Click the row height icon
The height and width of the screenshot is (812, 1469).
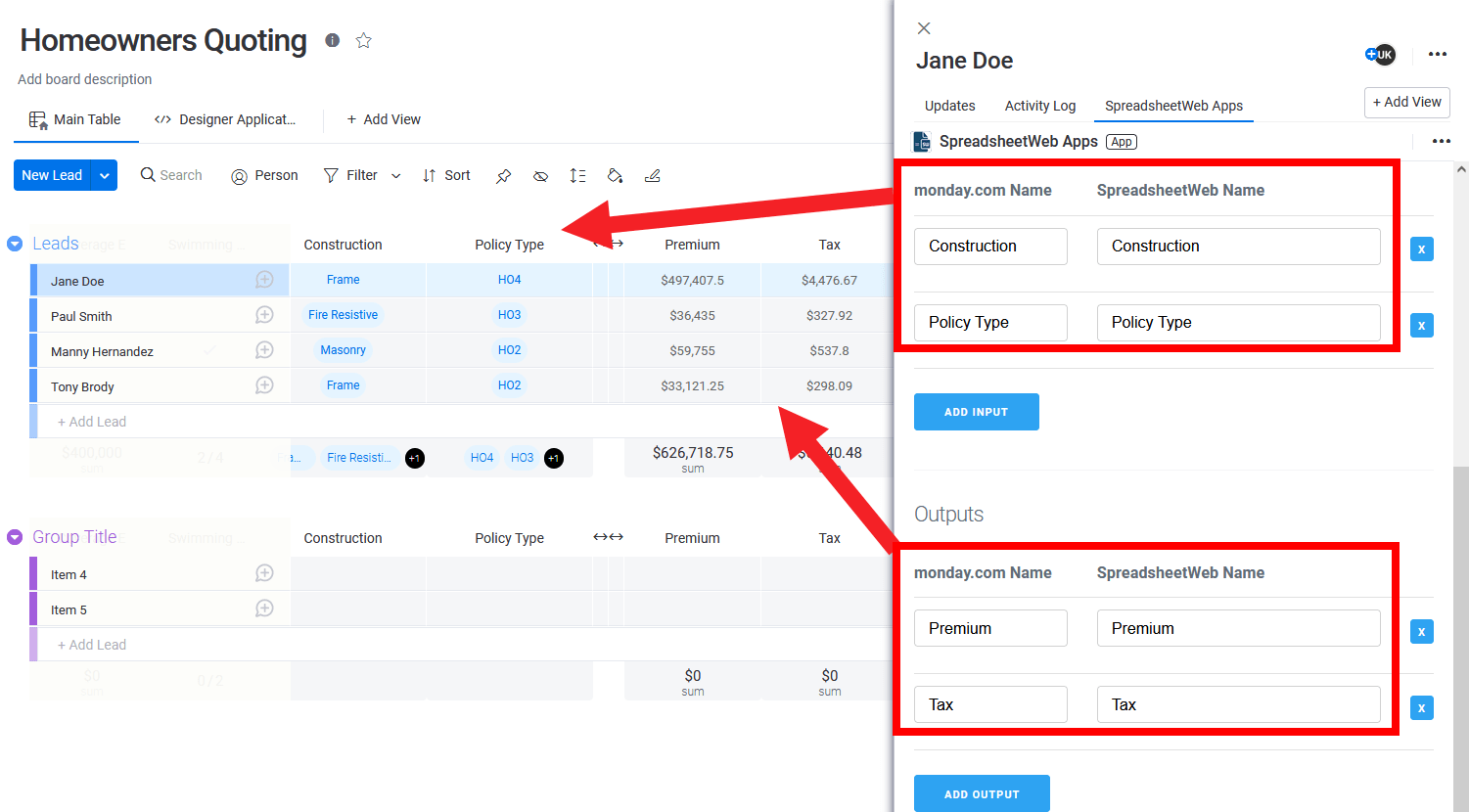[577, 176]
